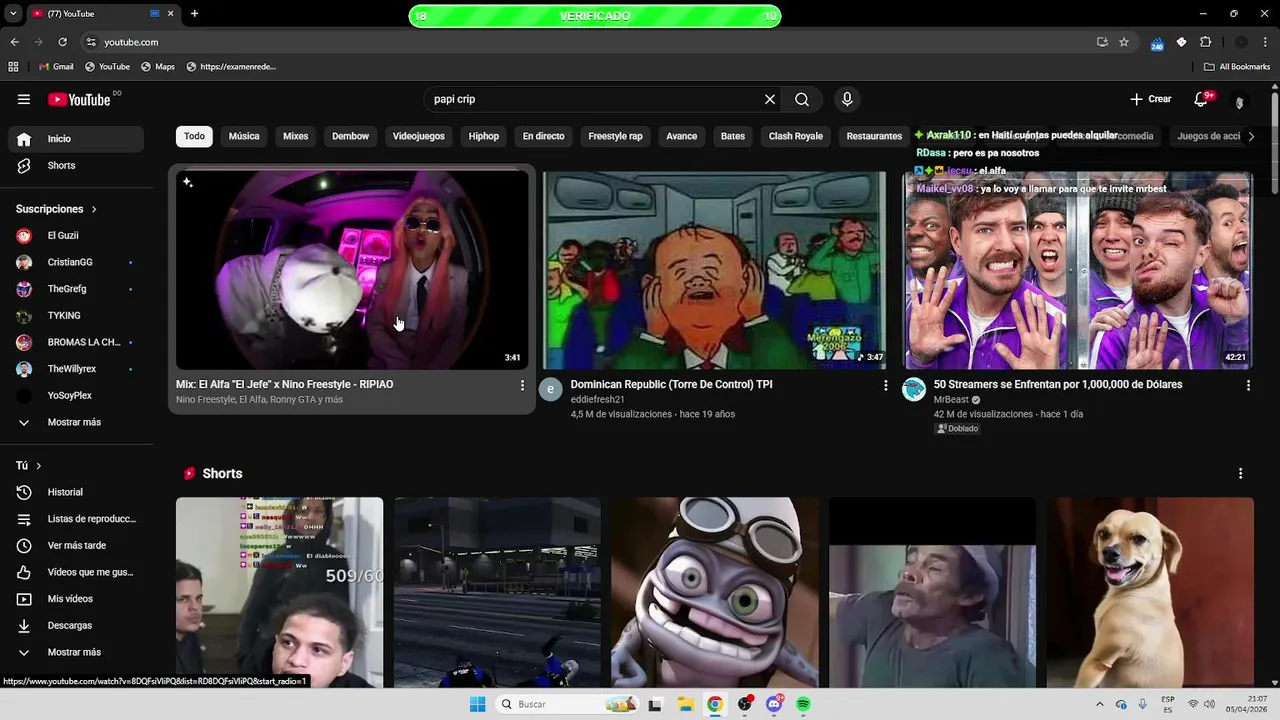Screen dimensions: 1280x720
Task: Open the Crazy Frog short
Action: tap(715, 592)
